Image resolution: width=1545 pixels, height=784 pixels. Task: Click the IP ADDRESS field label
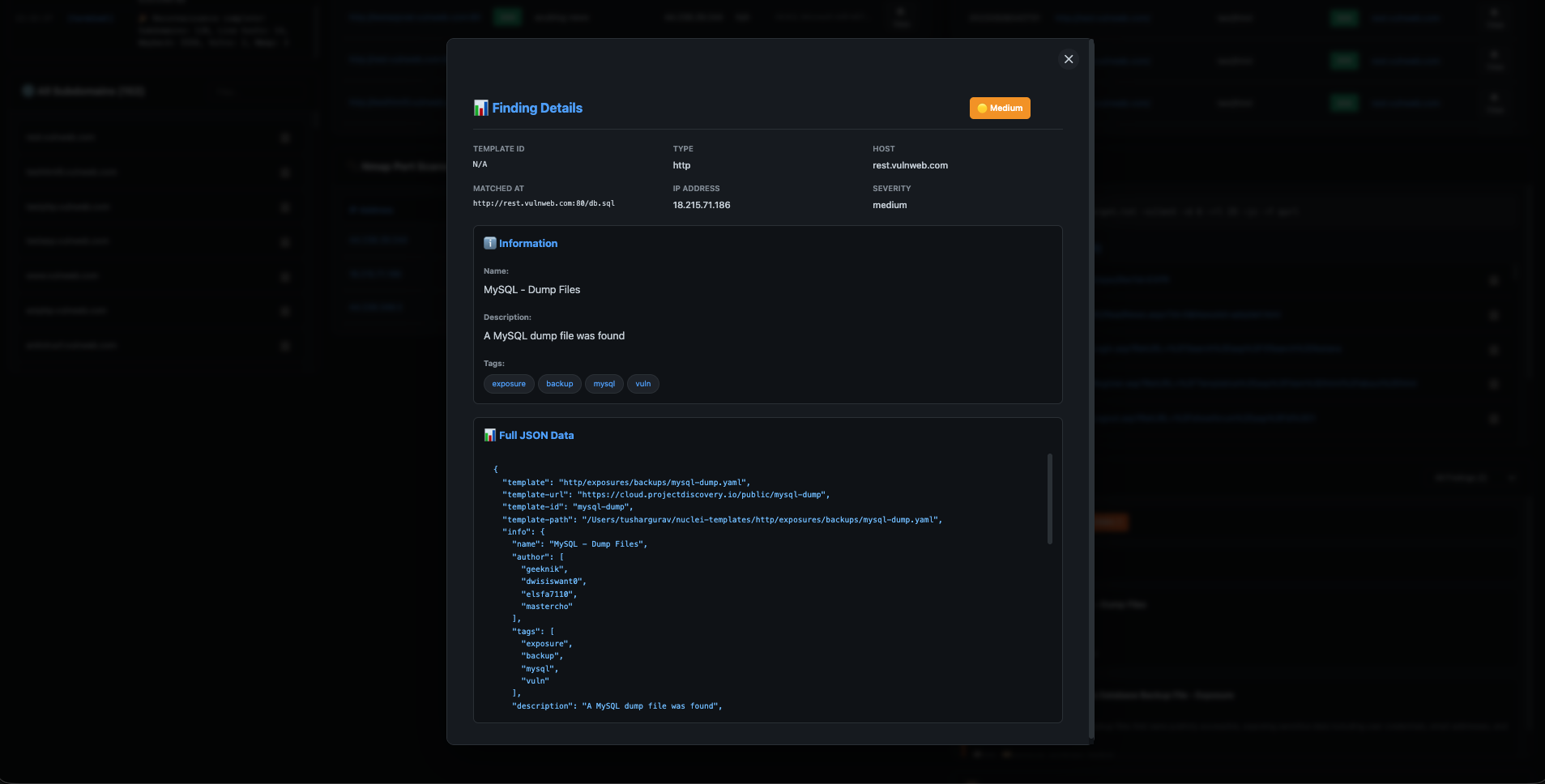[696, 189]
